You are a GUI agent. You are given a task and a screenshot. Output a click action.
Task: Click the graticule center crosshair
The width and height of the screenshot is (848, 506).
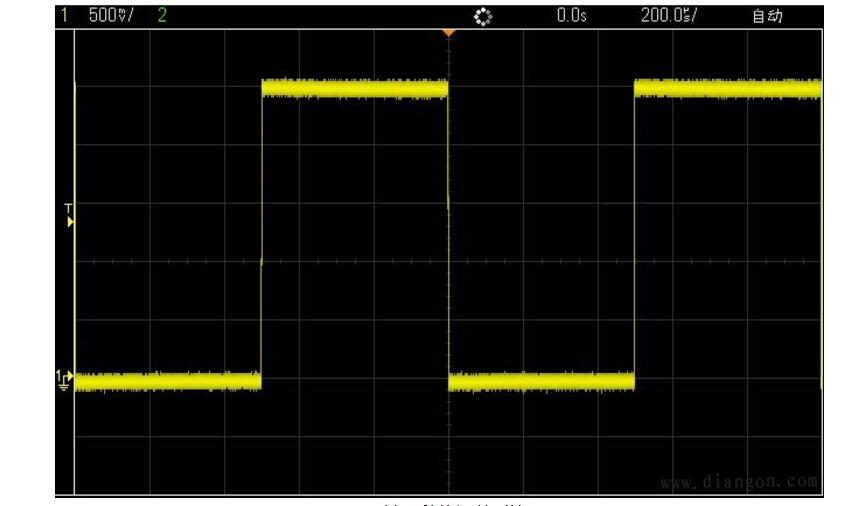point(448,262)
